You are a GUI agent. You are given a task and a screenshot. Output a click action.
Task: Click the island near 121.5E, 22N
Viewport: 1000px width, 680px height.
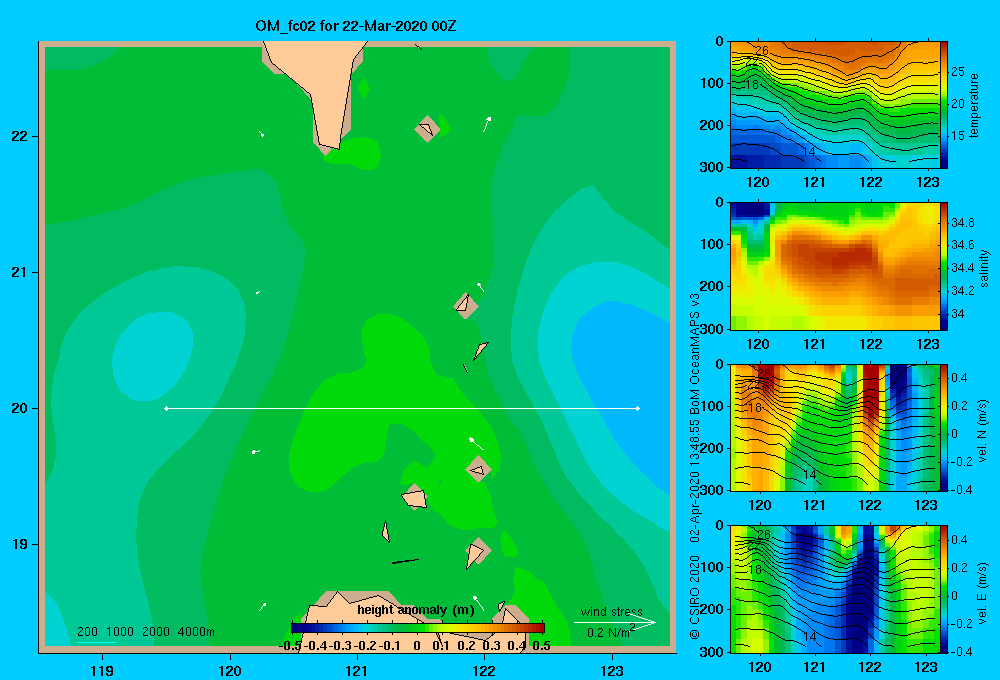[x=427, y=129]
